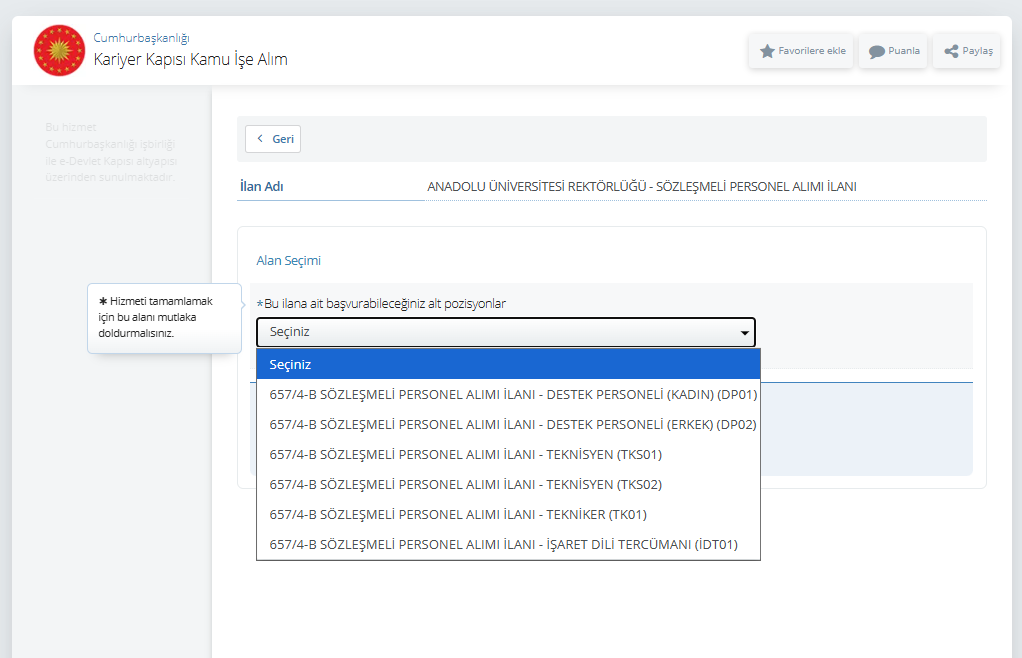Go back using the Geri button
The width and height of the screenshot is (1022, 658).
click(273, 139)
